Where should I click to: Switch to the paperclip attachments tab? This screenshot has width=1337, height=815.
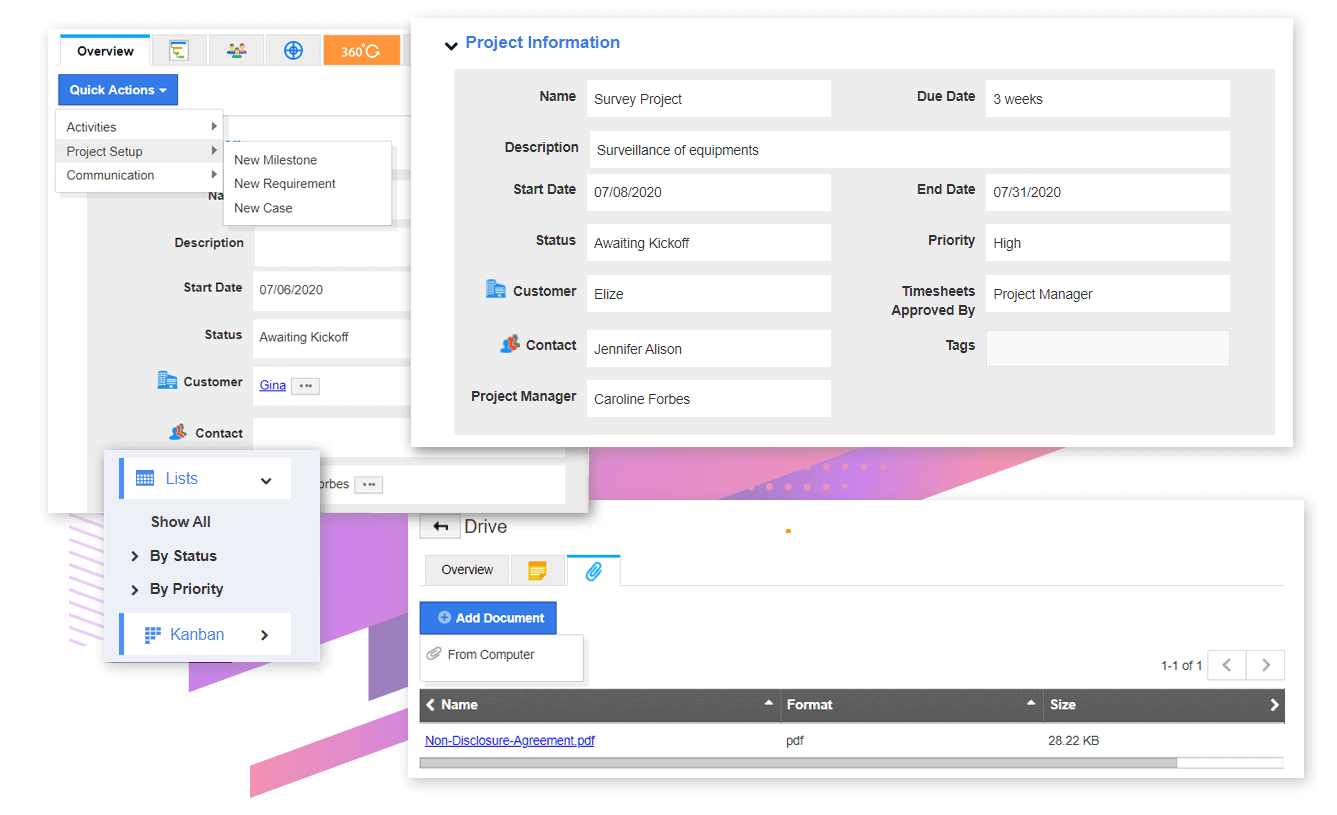[593, 571]
